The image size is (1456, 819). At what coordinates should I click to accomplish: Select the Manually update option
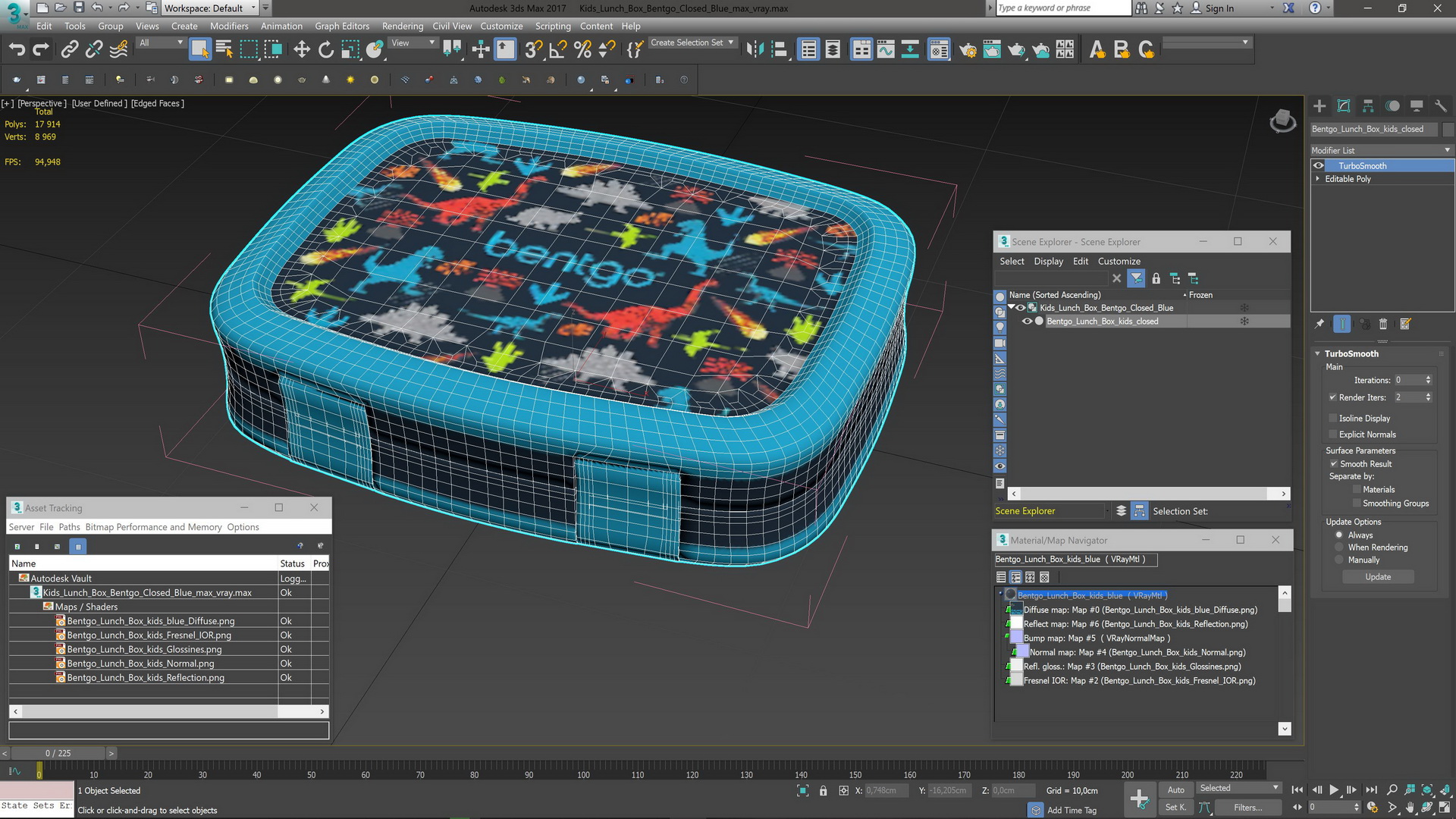point(1339,560)
